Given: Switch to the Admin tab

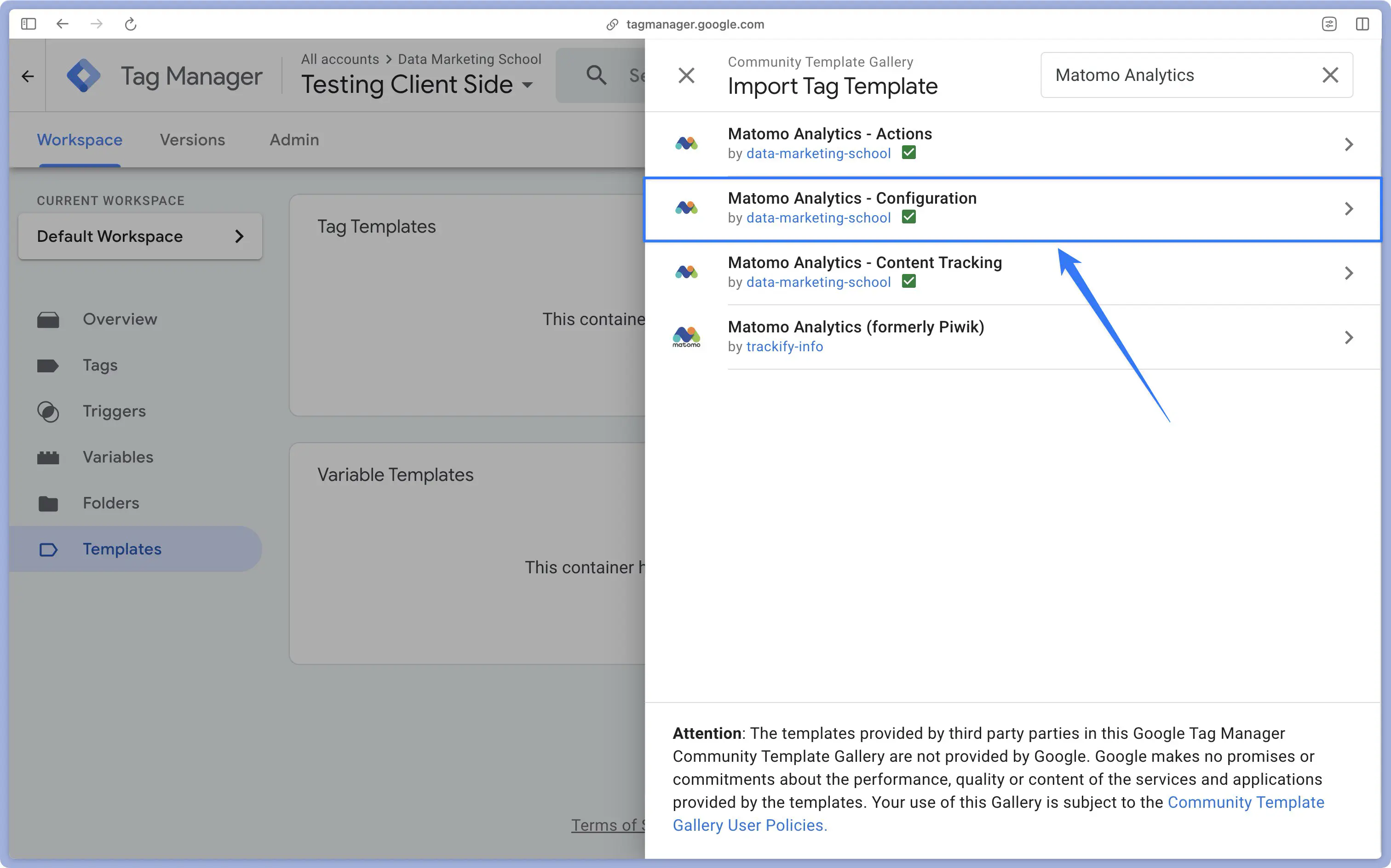Looking at the screenshot, I should point(295,139).
